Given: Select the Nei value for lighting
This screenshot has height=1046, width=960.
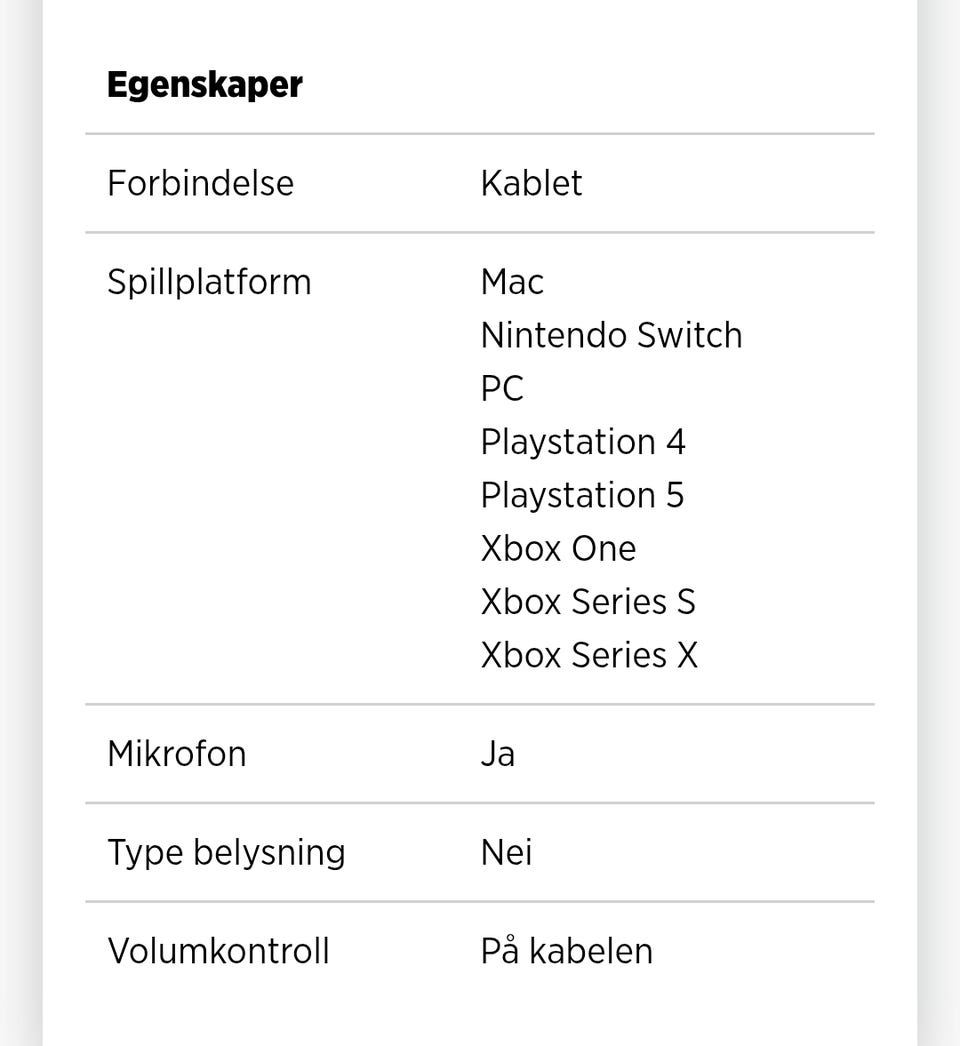Looking at the screenshot, I should pos(506,852).
